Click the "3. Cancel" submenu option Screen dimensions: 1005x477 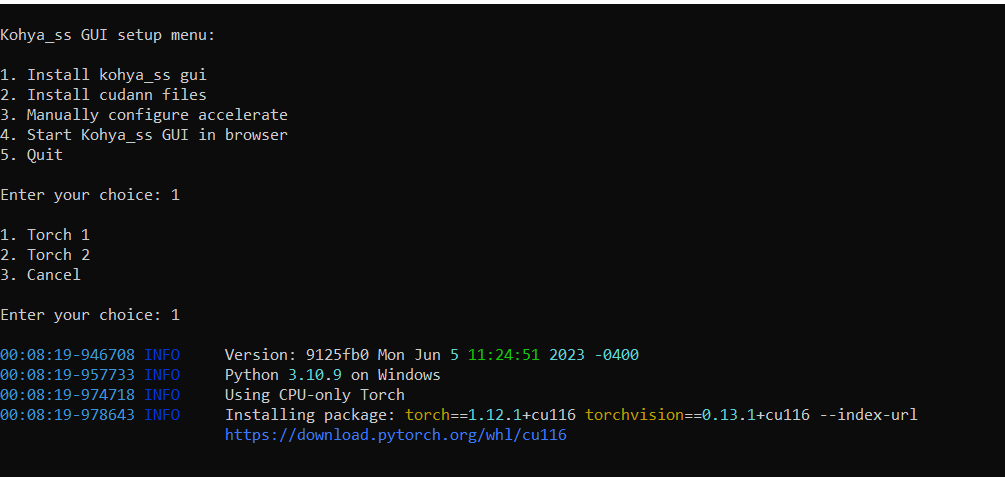[41, 275]
